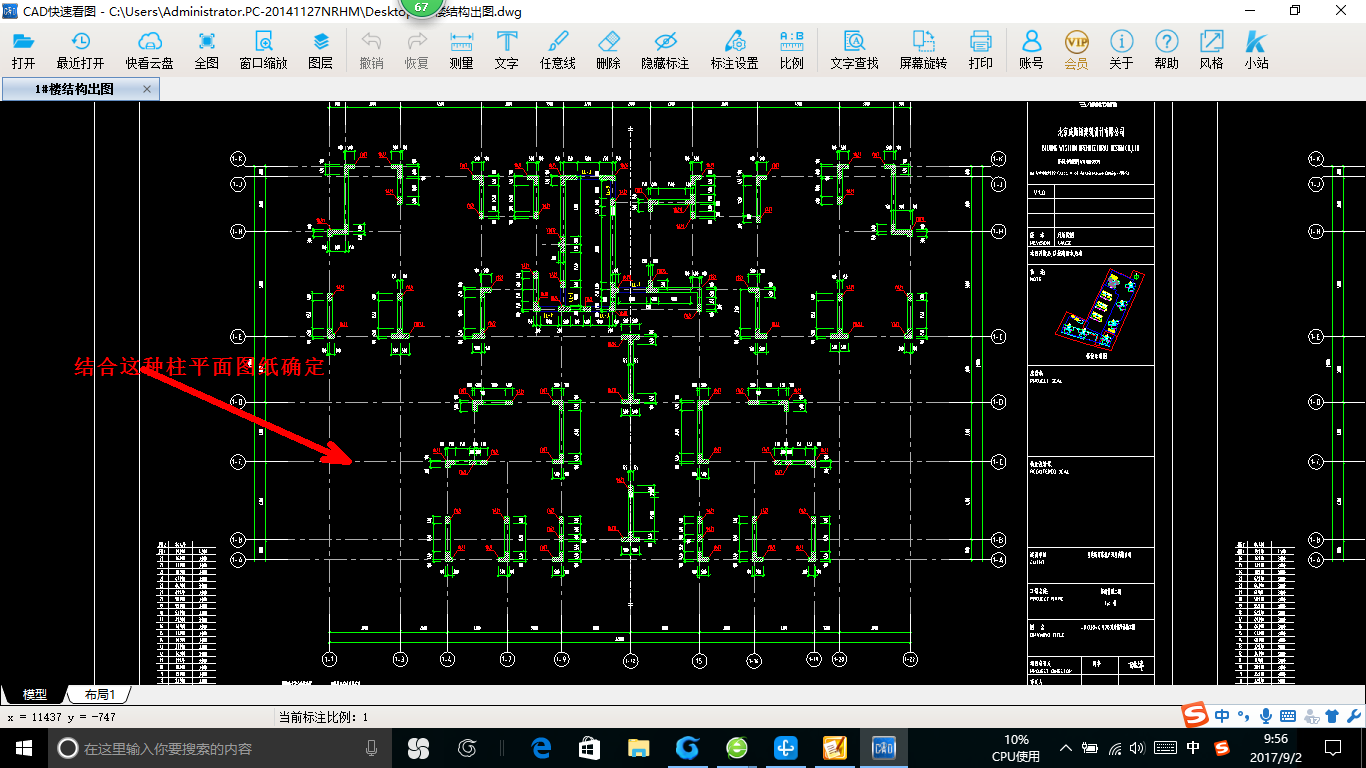Click the 10% CPU使用 indicator

tap(1016, 747)
